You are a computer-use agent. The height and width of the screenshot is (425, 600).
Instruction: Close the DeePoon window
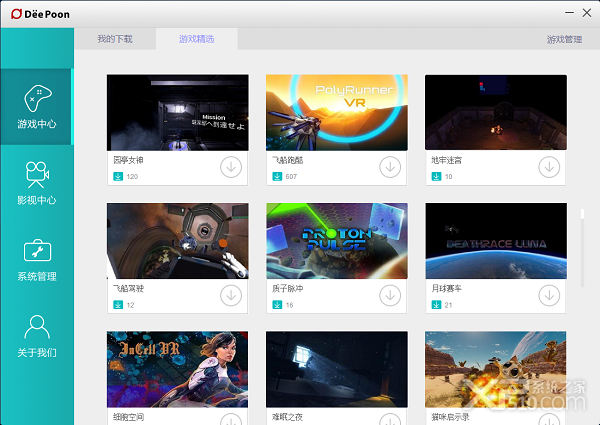tap(587, 13)
